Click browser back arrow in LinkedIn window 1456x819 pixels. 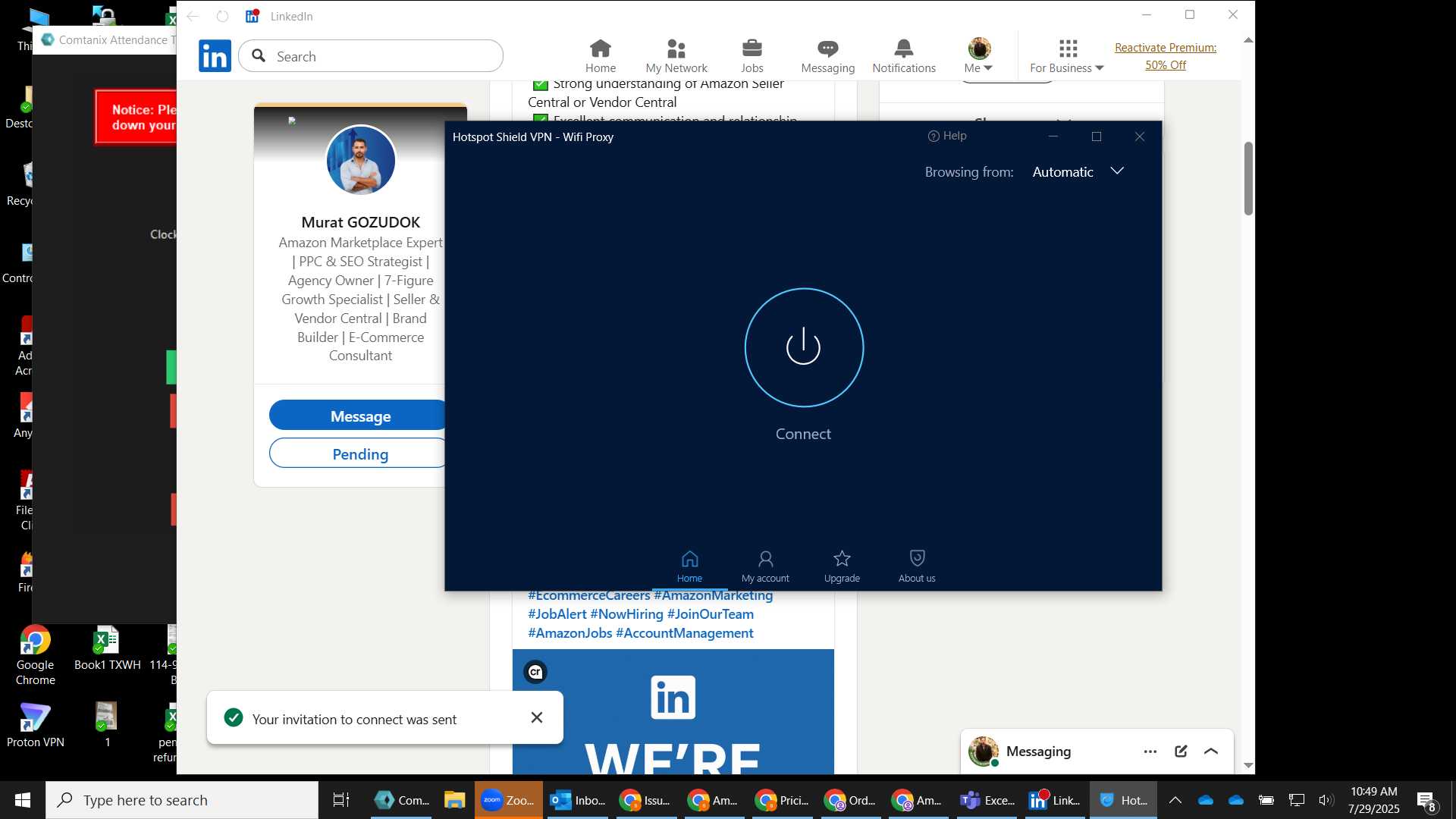pyautogui.click(x=193, y=16)
